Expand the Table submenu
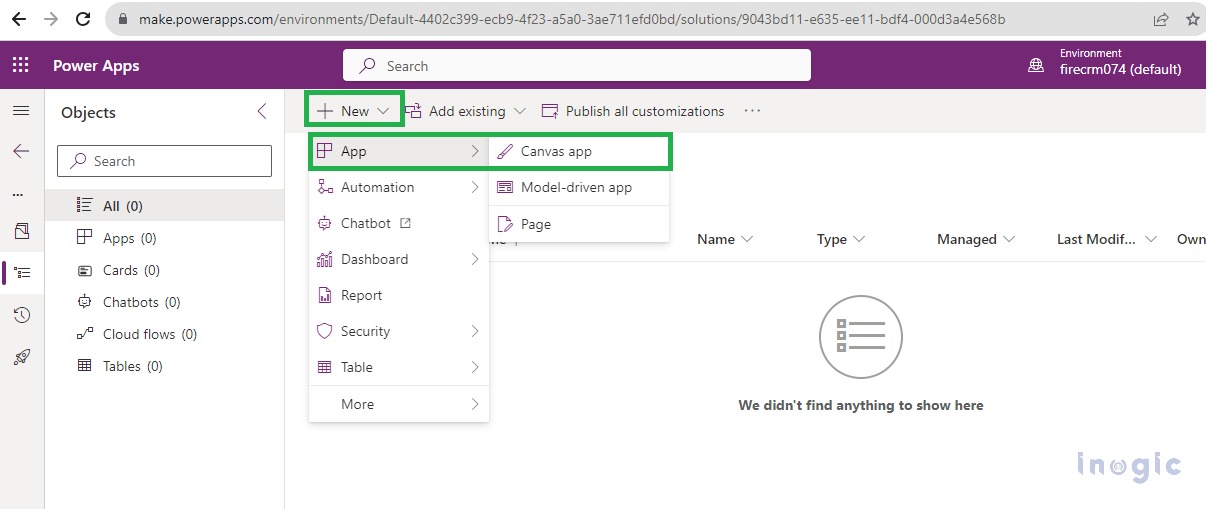Image resolution: width=1209 pixels, height=509 pixels. (x=399, y=367)
